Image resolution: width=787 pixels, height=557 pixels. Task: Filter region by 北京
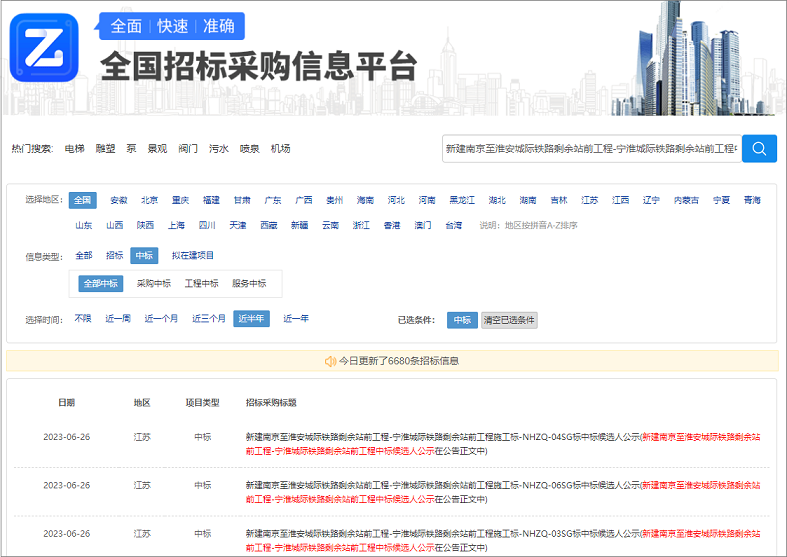point(149,200)
